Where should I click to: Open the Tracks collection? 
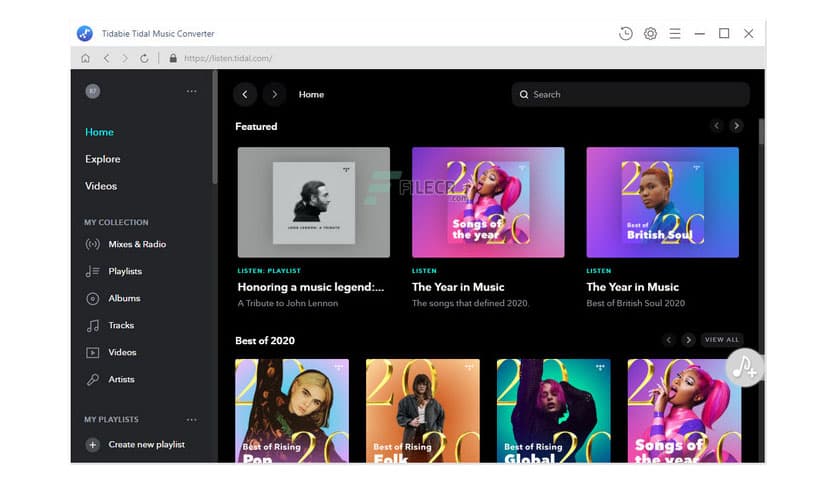point(110,325)
